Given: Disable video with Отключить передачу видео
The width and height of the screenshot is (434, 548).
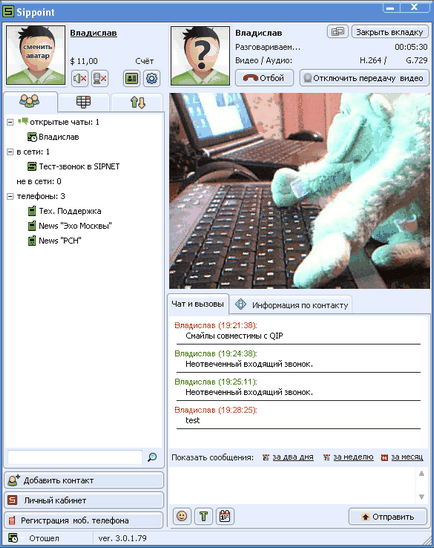Looking at the screenshot, I should coord(364,78).
